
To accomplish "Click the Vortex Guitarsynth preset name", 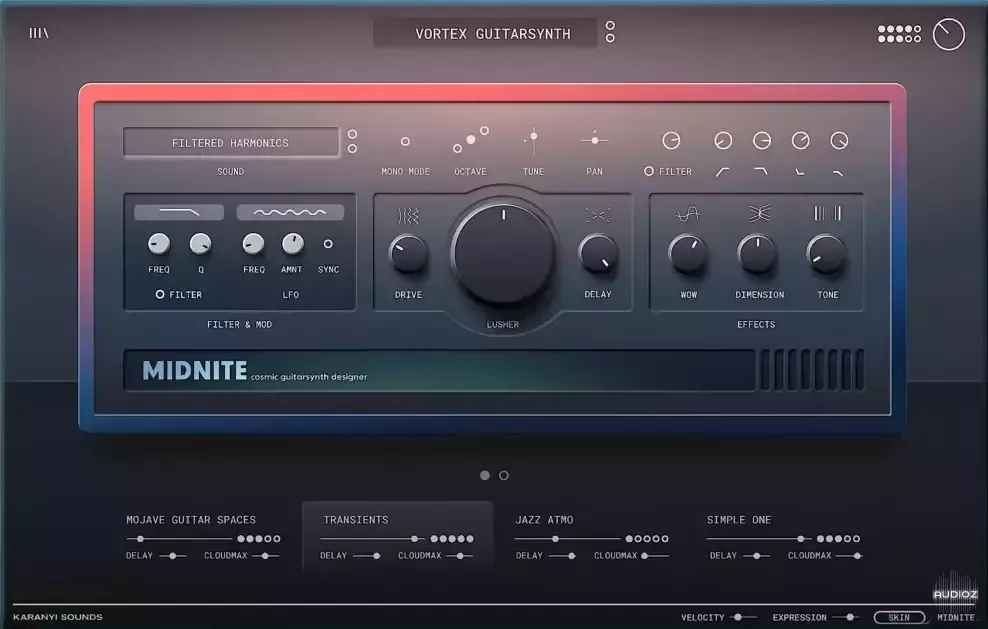I will (493, 34).
